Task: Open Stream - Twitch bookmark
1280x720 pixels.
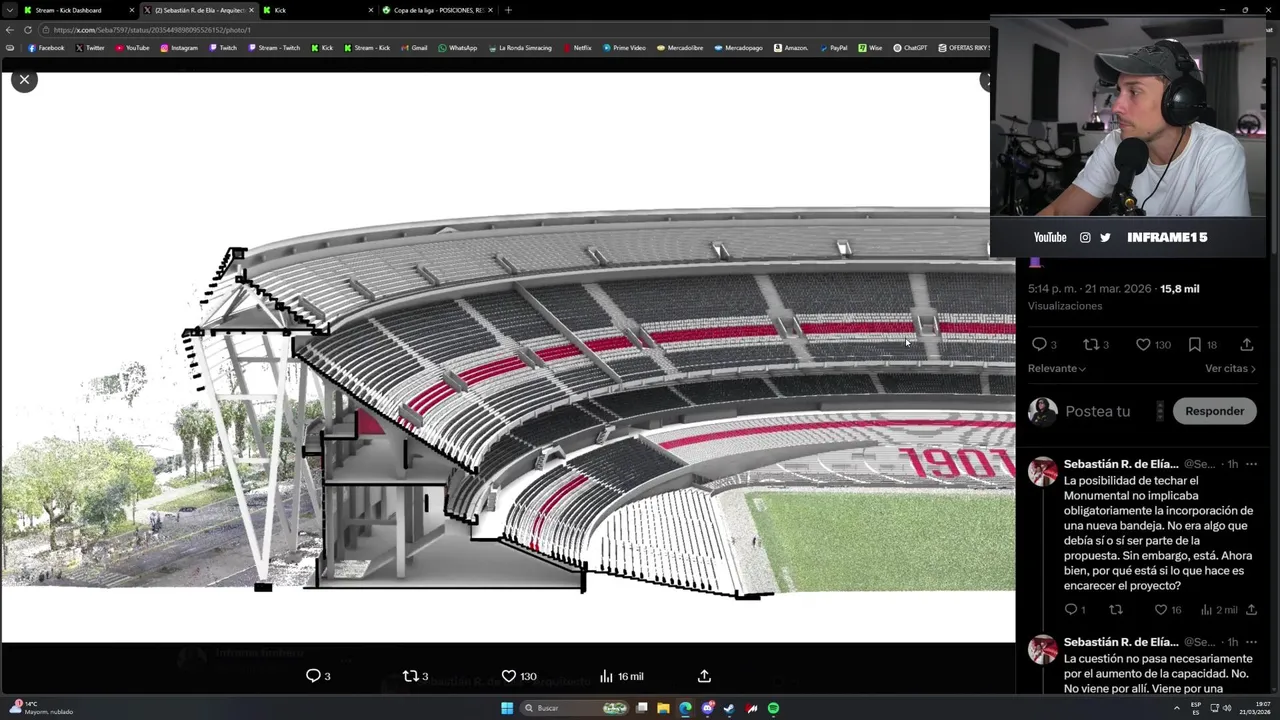Action: [274, 48]
